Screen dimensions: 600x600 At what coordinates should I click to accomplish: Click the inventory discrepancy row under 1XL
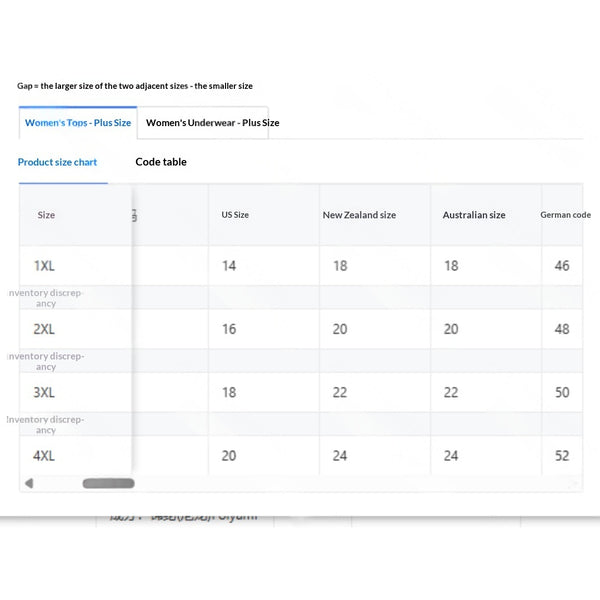(x=301, y=297)
